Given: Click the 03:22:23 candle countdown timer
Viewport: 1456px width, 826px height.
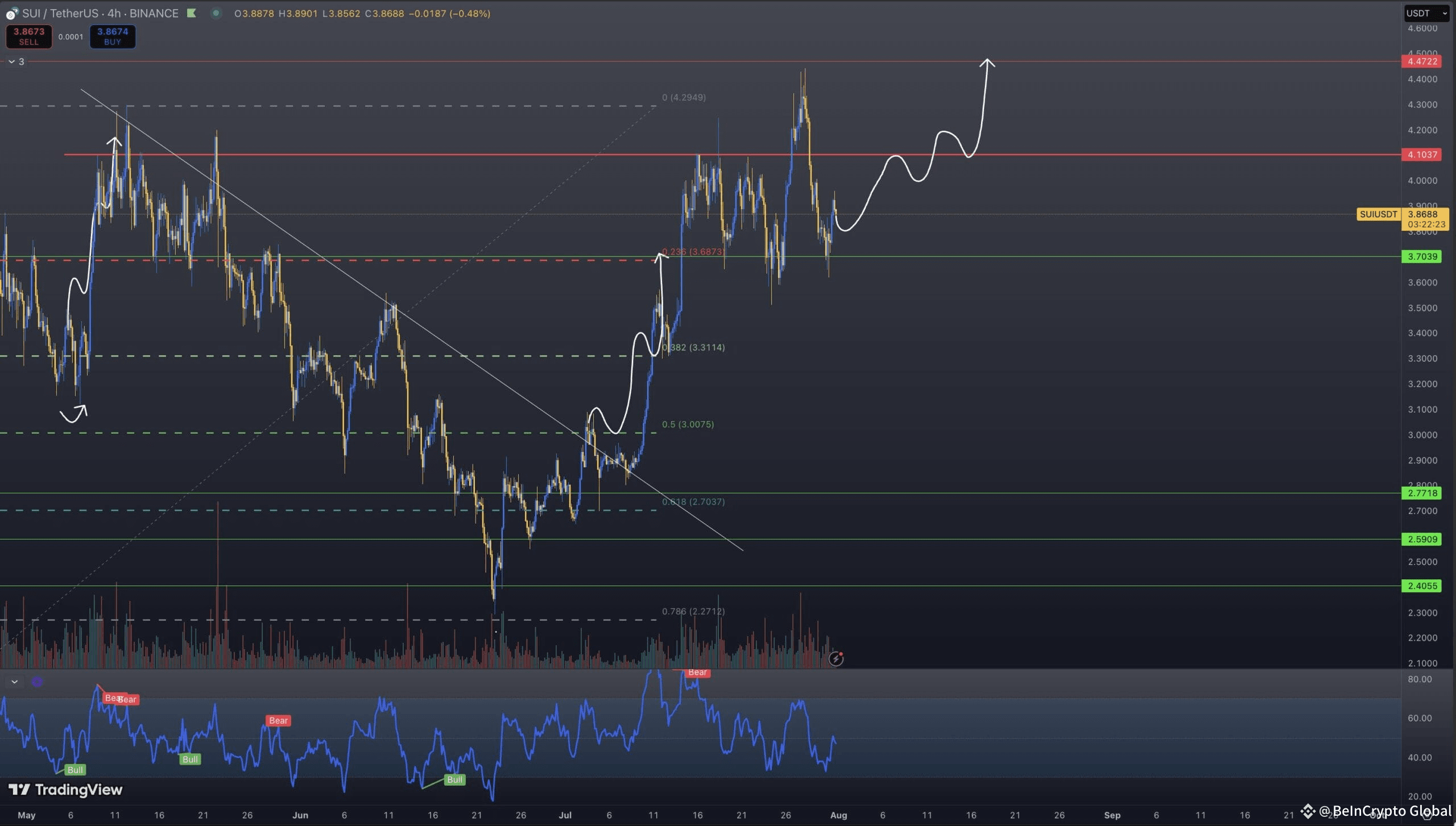Looking at the screenshot, I should click(1426, 225).
